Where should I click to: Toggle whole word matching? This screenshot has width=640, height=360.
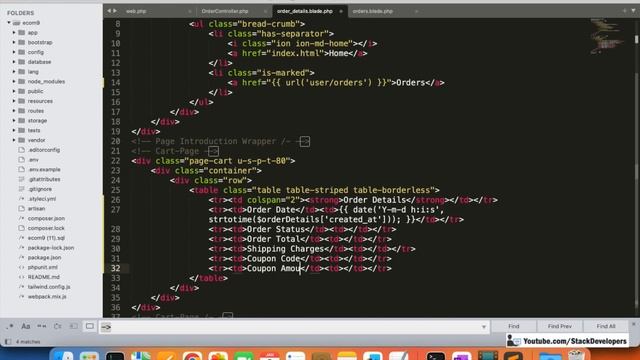tap(42, 326)
